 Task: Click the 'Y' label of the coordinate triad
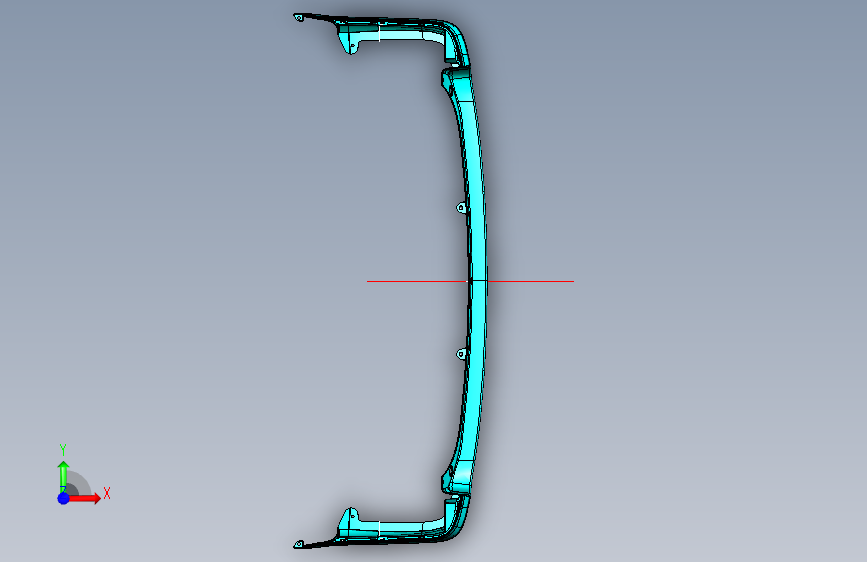[x=63, y=450]
